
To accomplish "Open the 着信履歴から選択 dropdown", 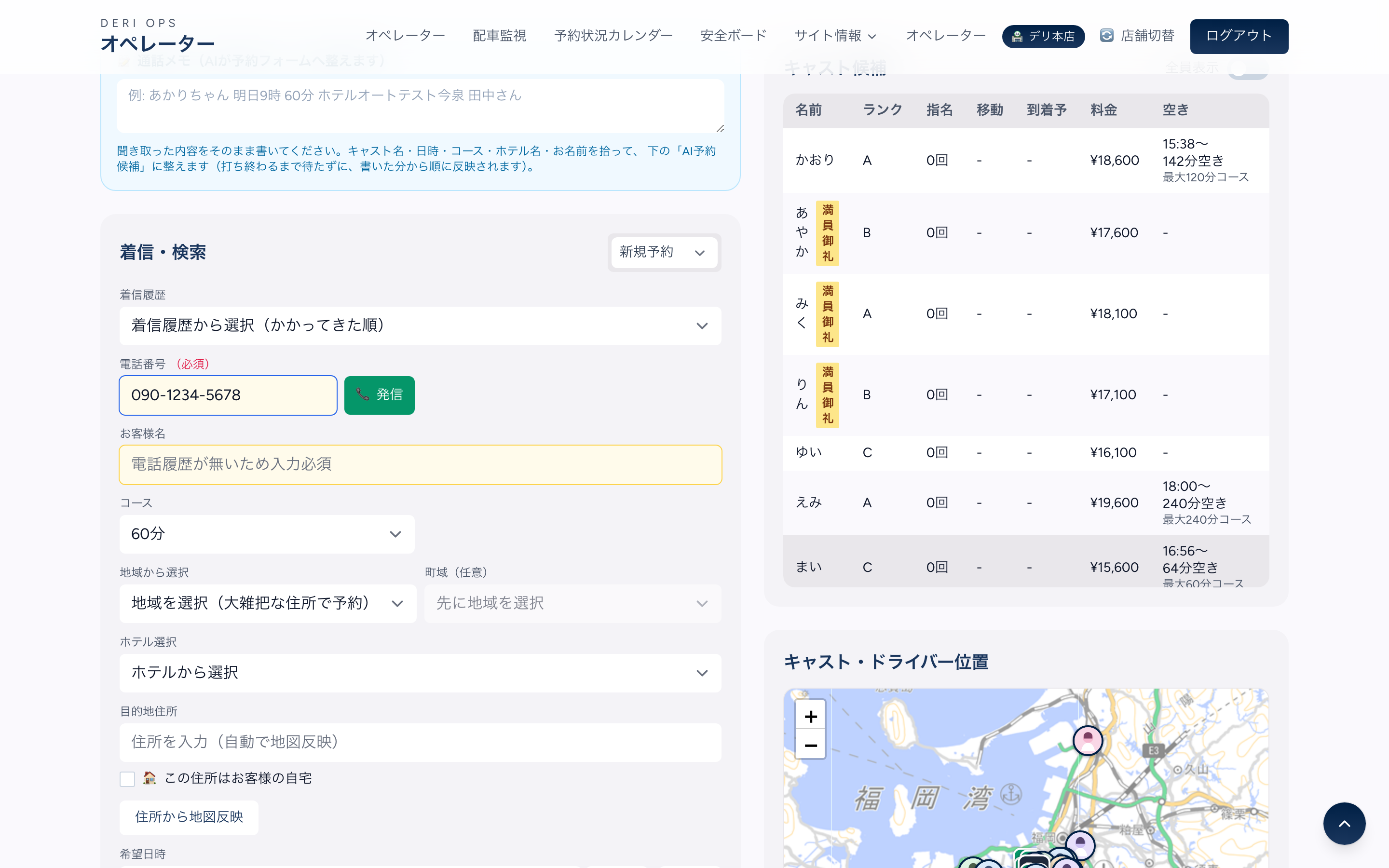I will [x=420, y=325].
